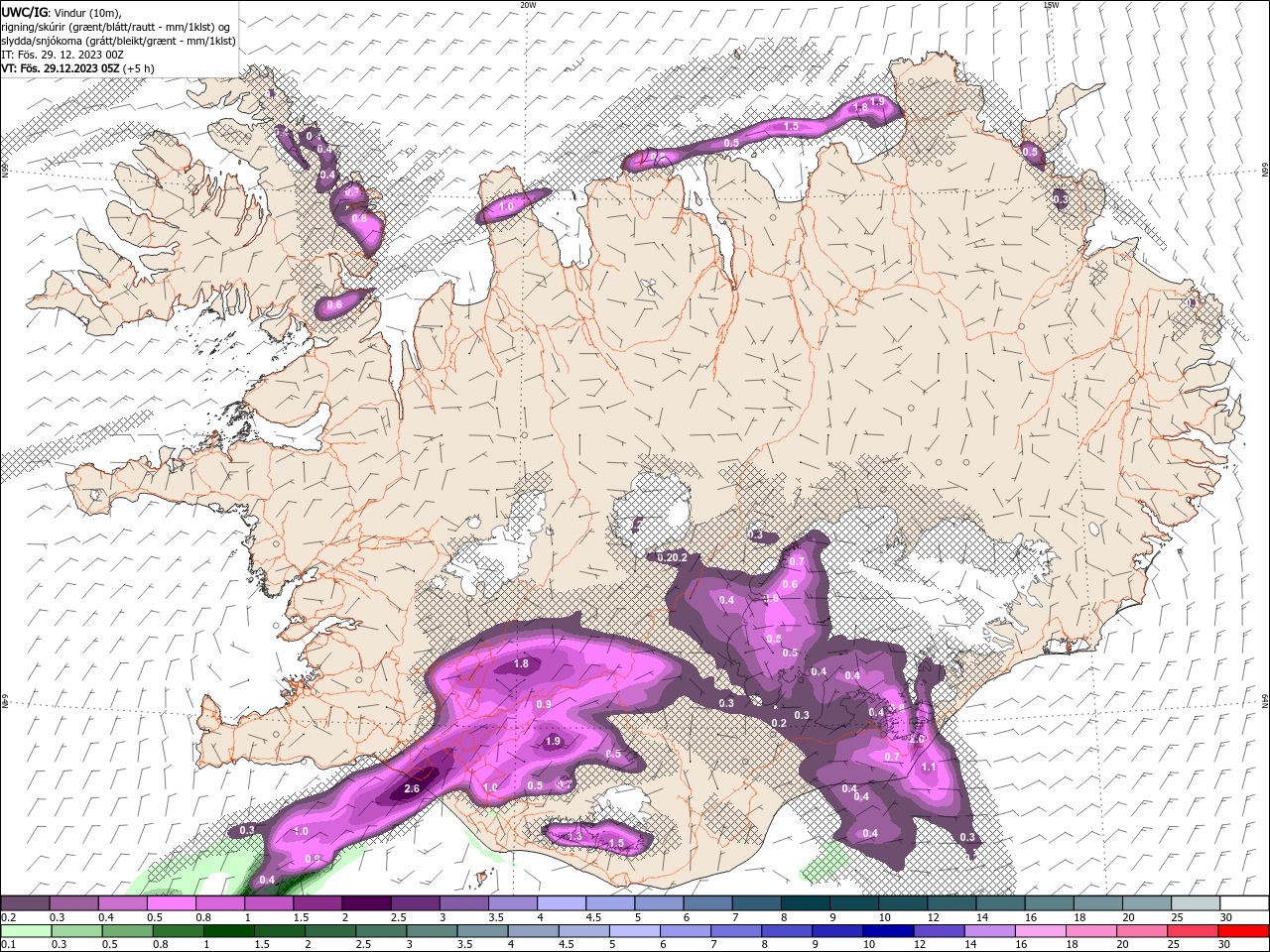
Task: Click snow-scale swatch between 0.8 and 1
Action: click(x=219, y=903)
